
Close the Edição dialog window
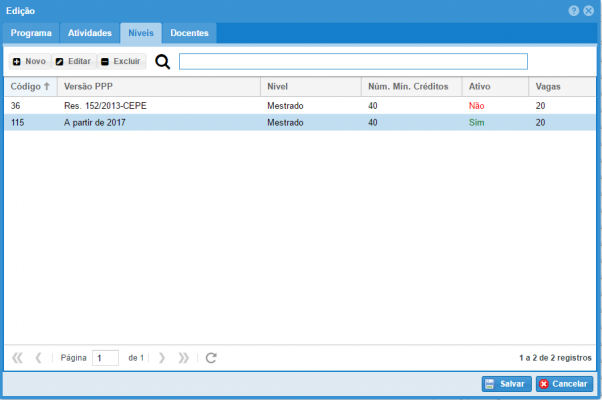589,10
